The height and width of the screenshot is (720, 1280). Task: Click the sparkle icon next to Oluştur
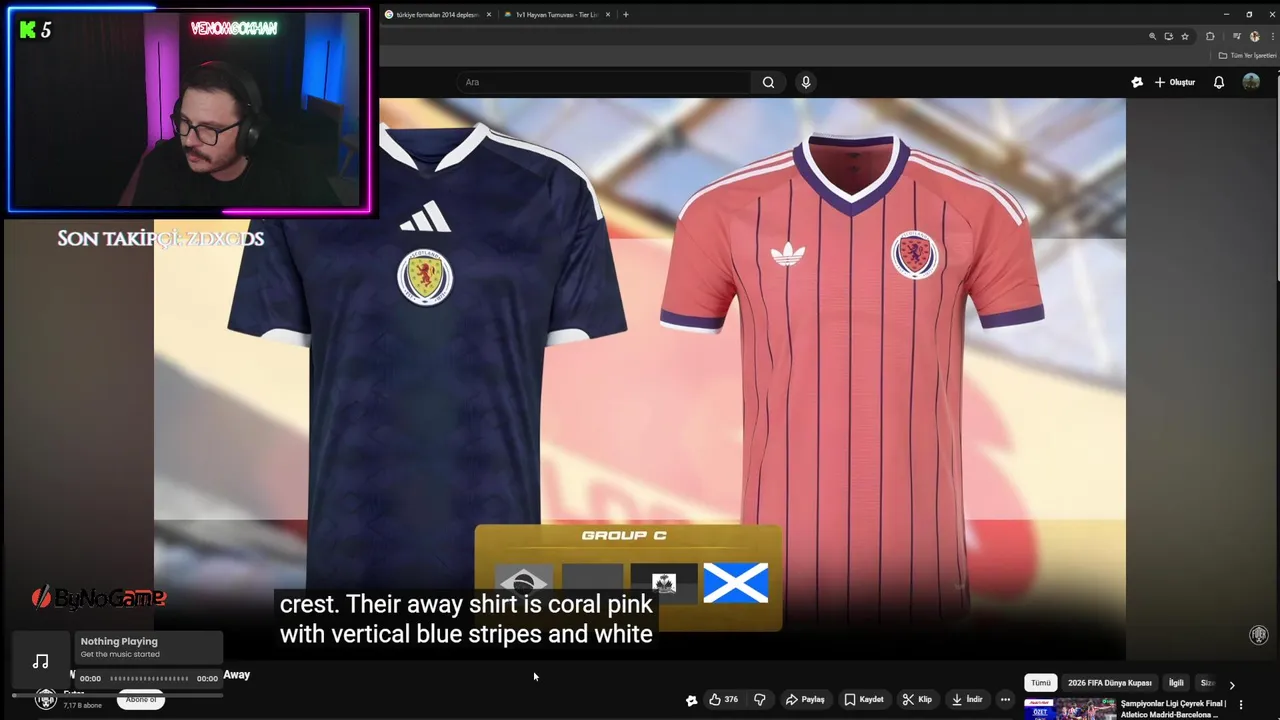[x=1137, y=82]
